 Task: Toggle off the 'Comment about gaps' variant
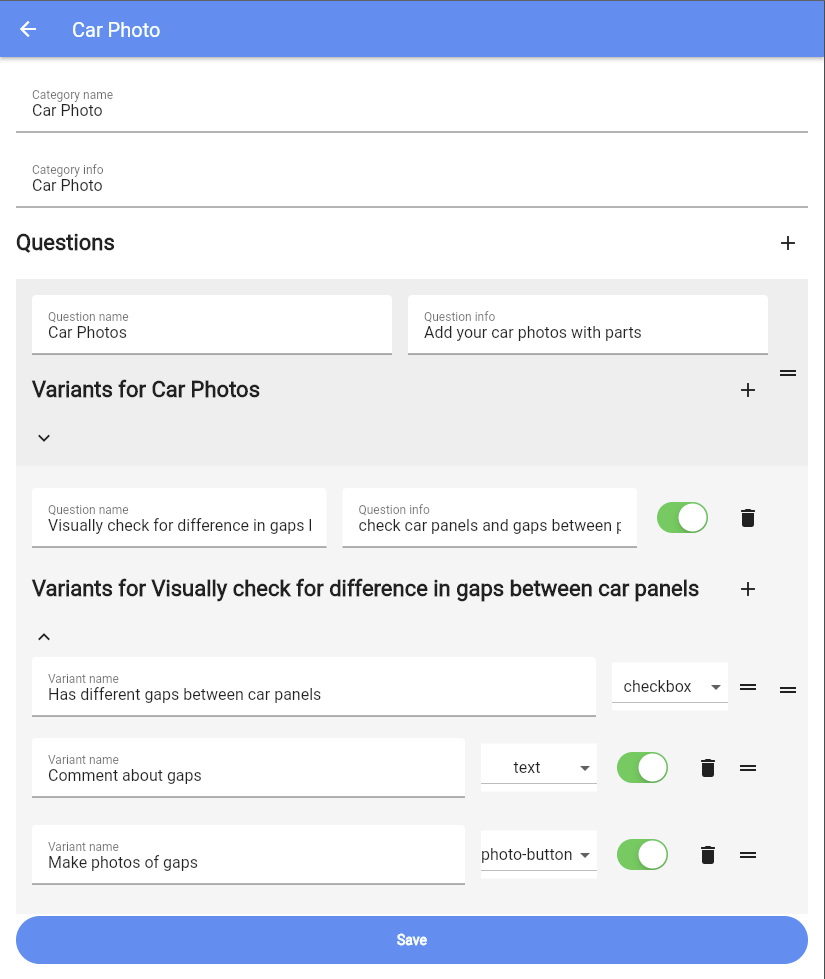[x=641, y=767]
